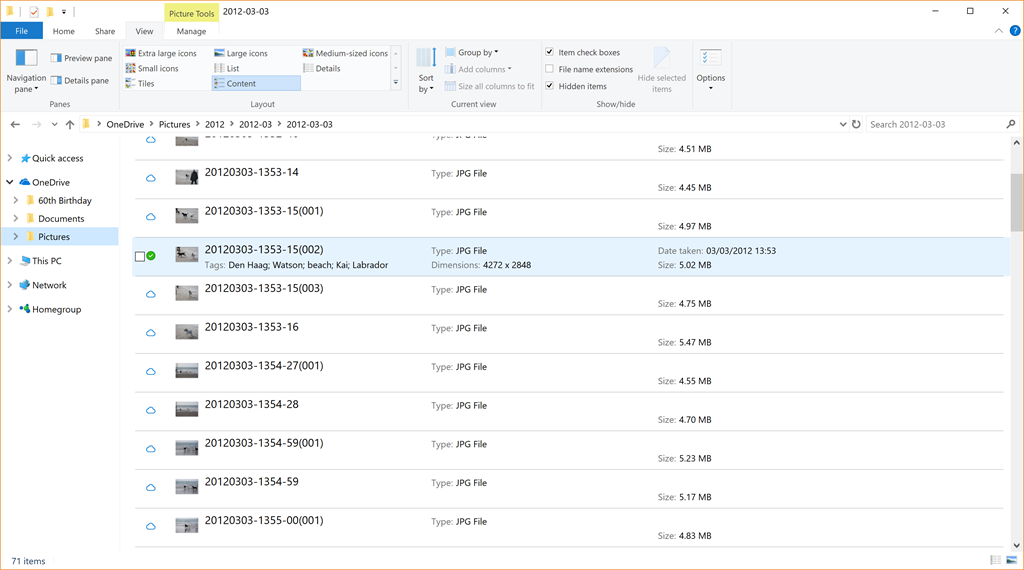Open the Group by dropdown
Screen dimensions: 1024x570
coord(477,52)
